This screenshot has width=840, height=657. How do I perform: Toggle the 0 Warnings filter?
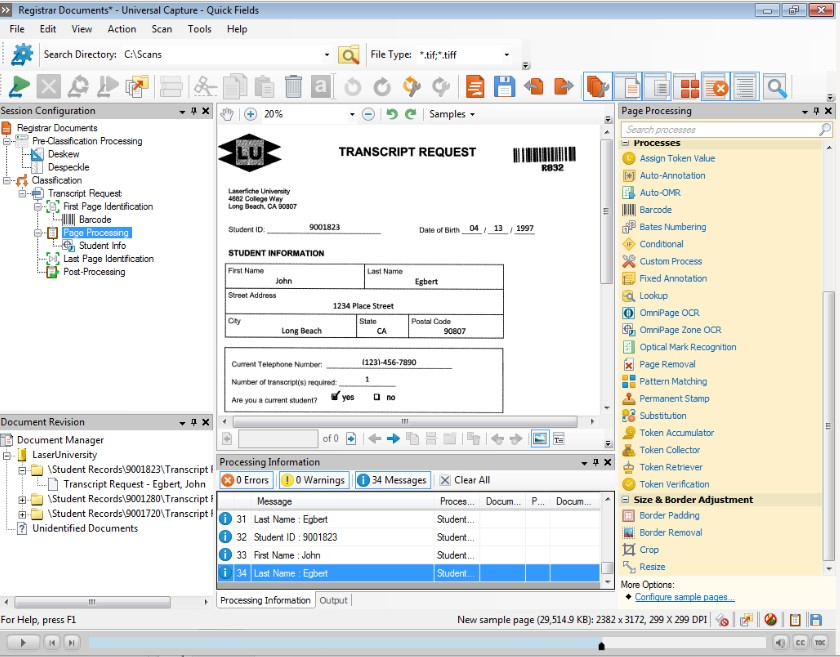point(313,480)
